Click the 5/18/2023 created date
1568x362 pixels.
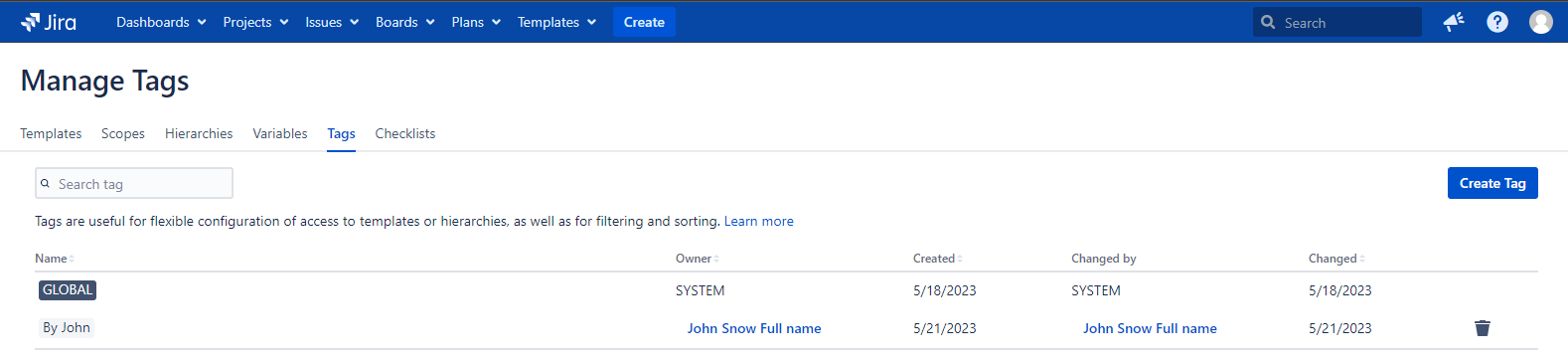point(945,290)
